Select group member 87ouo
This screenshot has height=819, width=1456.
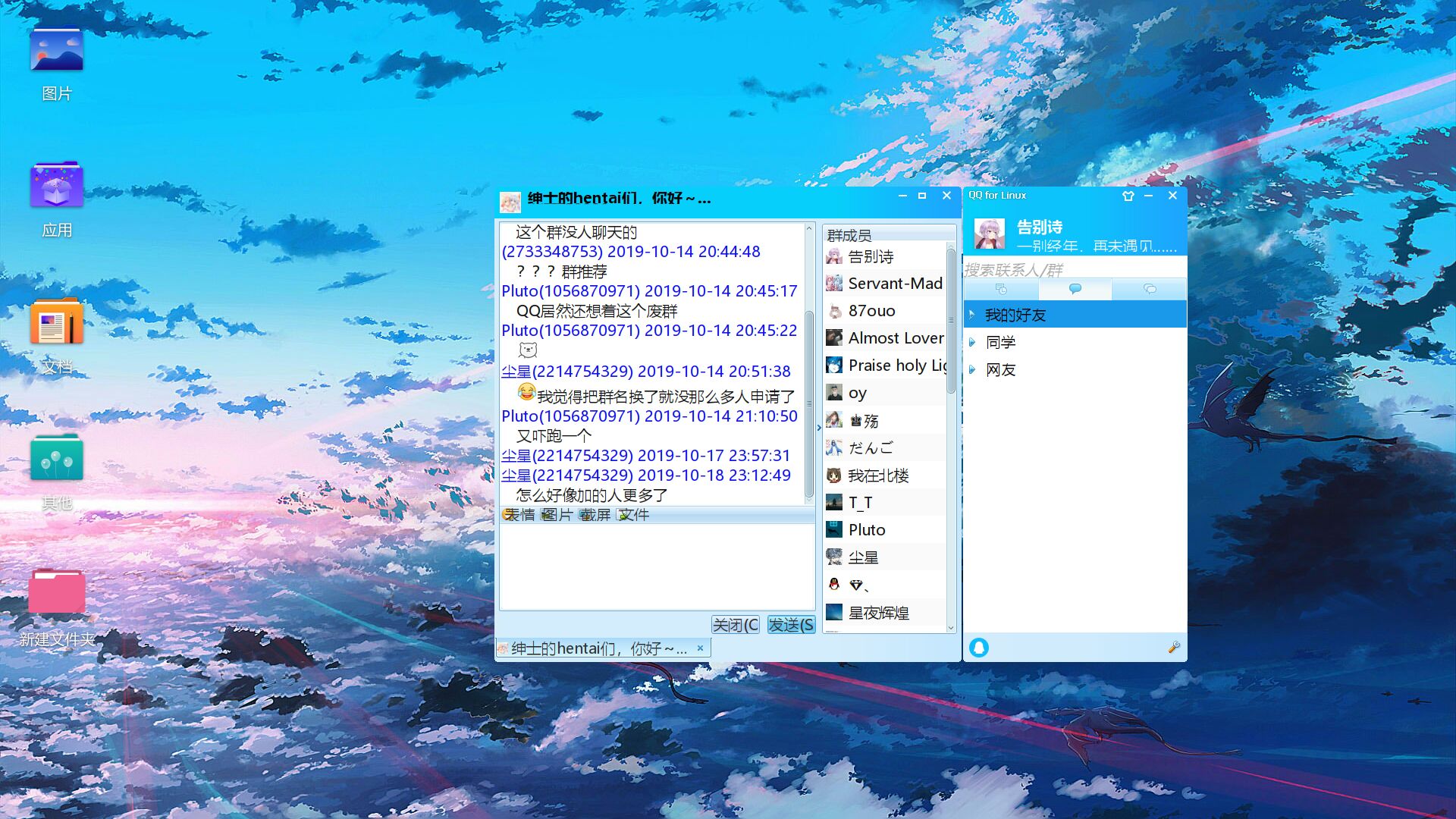885,311
